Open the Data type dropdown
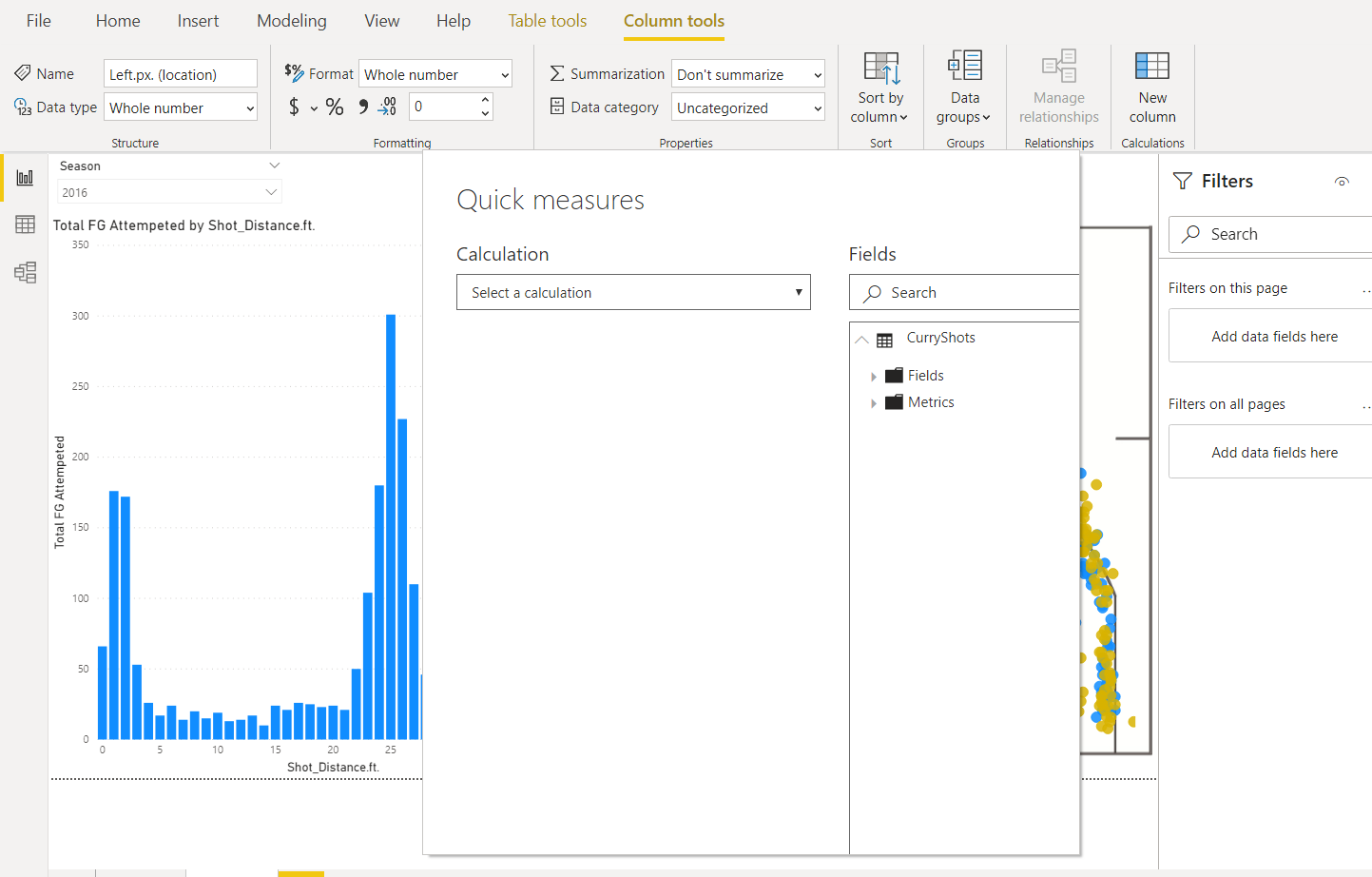Image resolution: width=1372 pixels, height=877 pixels. 181,107
